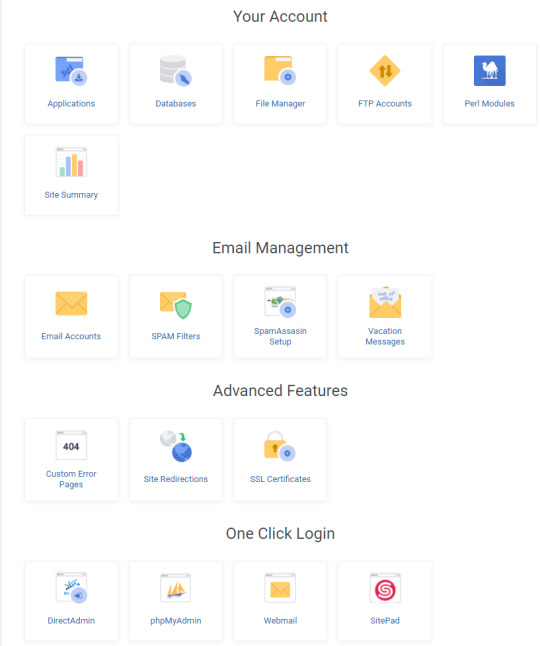Click the Custom Error Pages label
This screenshot has width=540, height=646.
71,479
